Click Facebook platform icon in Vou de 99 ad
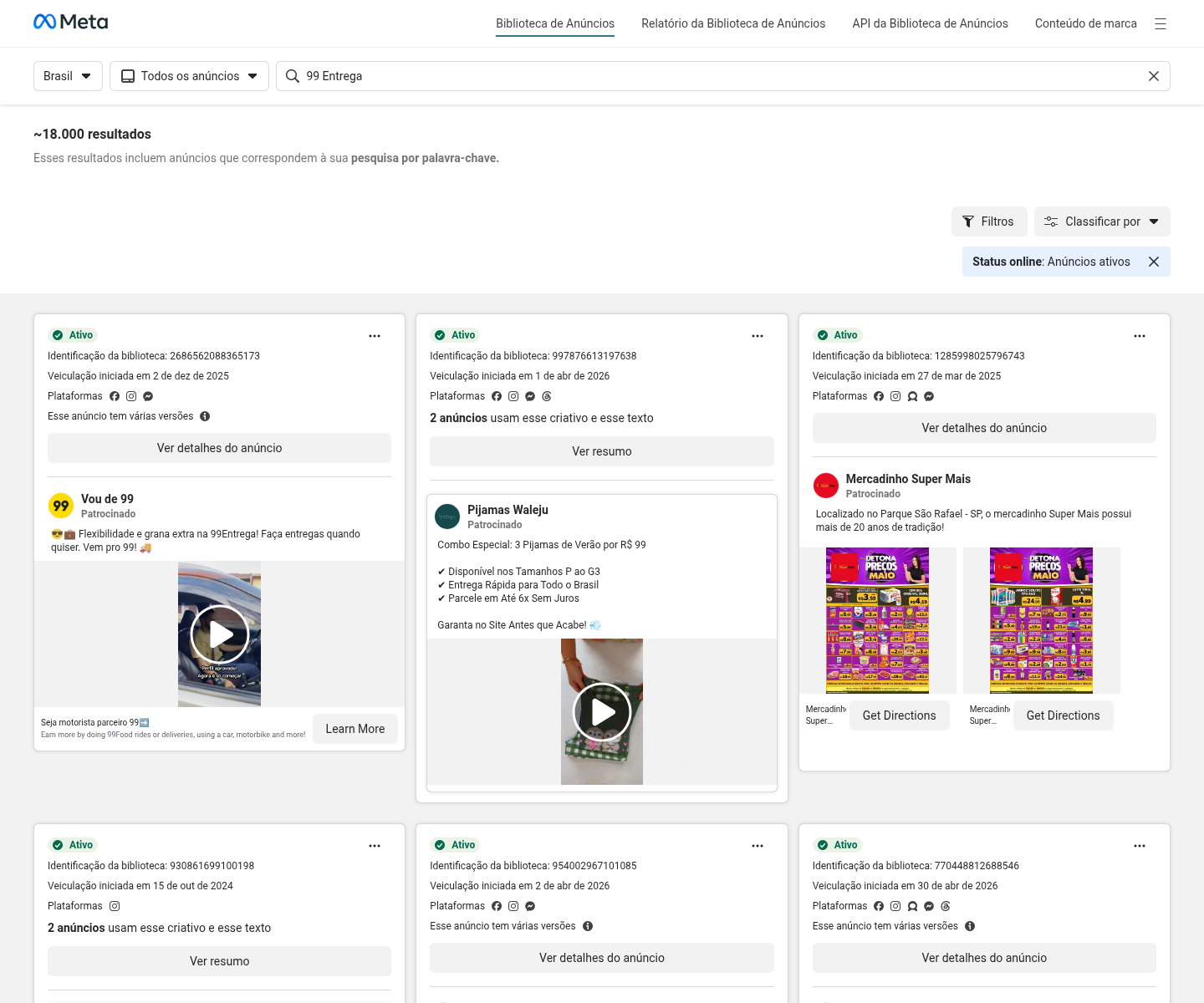Viewport: 1204px width, 1003px height. tap(115, 396)
